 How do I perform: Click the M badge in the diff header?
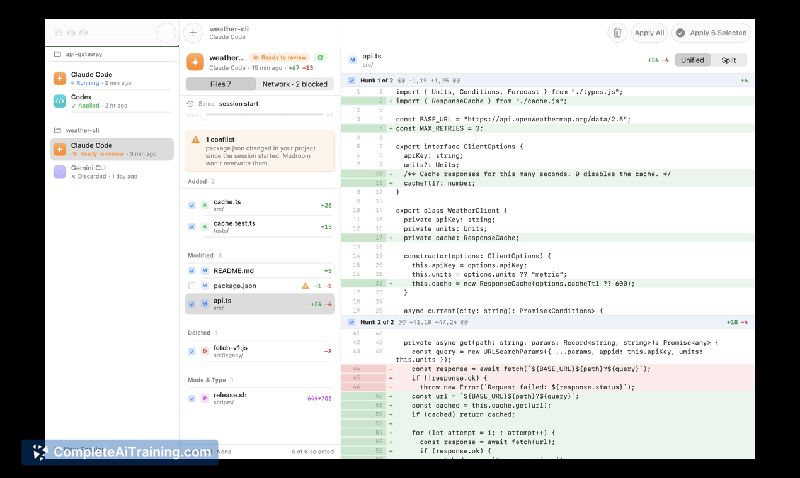352,60
